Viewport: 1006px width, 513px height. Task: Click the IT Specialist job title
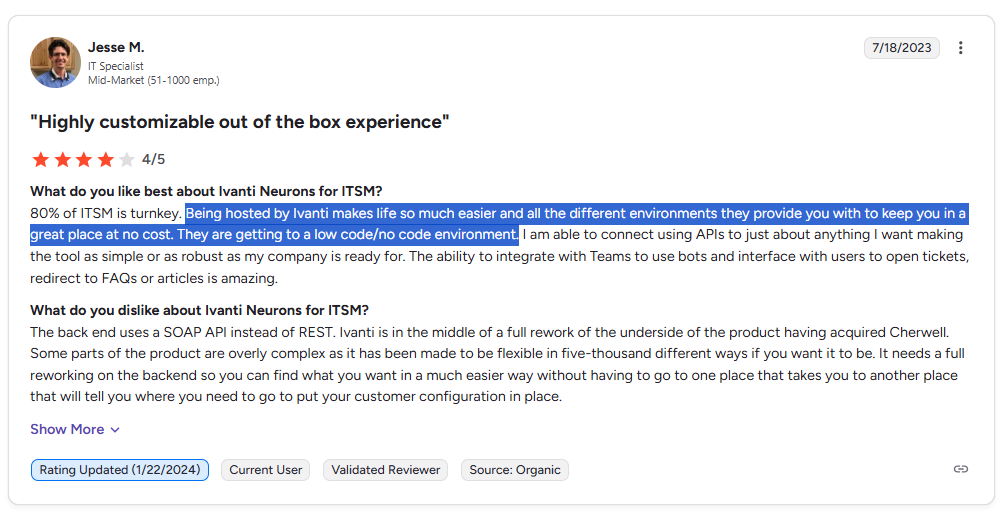coord(115,65)
